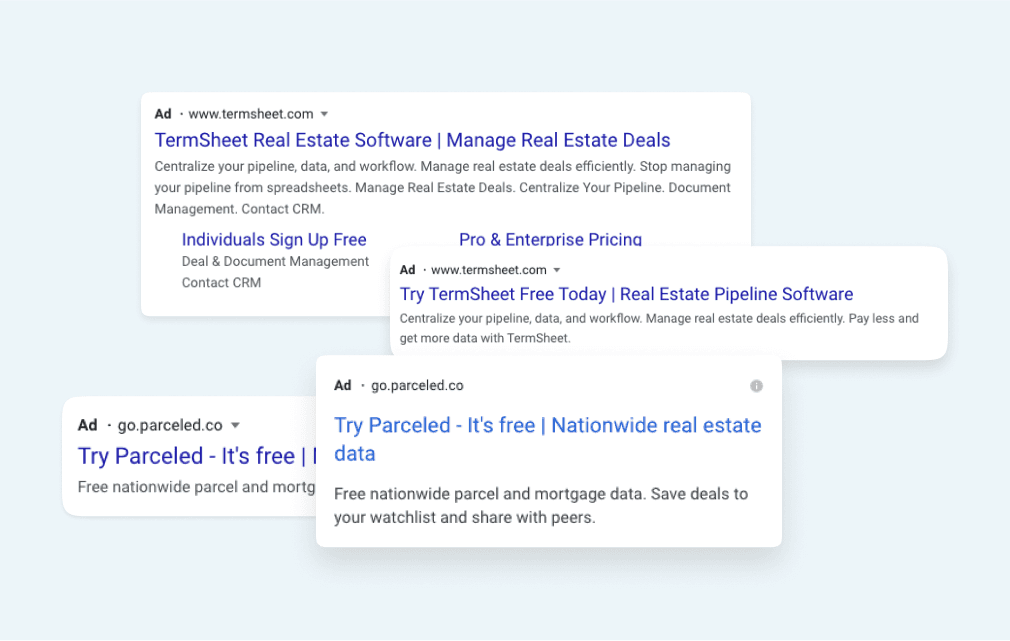Click 'Save deals to your watchlist' description text
The width and height of the screenshot is (1010, 641).
point(541,506)
